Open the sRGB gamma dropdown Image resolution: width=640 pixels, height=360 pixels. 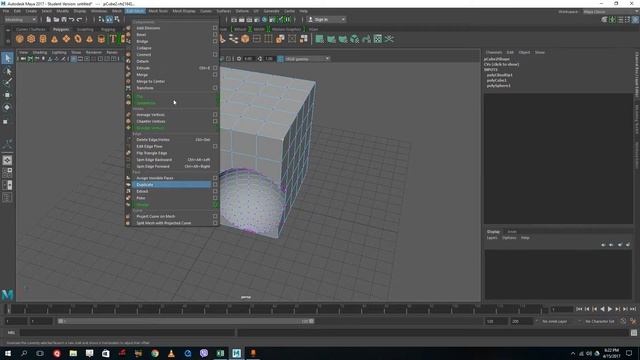point(307,59)
